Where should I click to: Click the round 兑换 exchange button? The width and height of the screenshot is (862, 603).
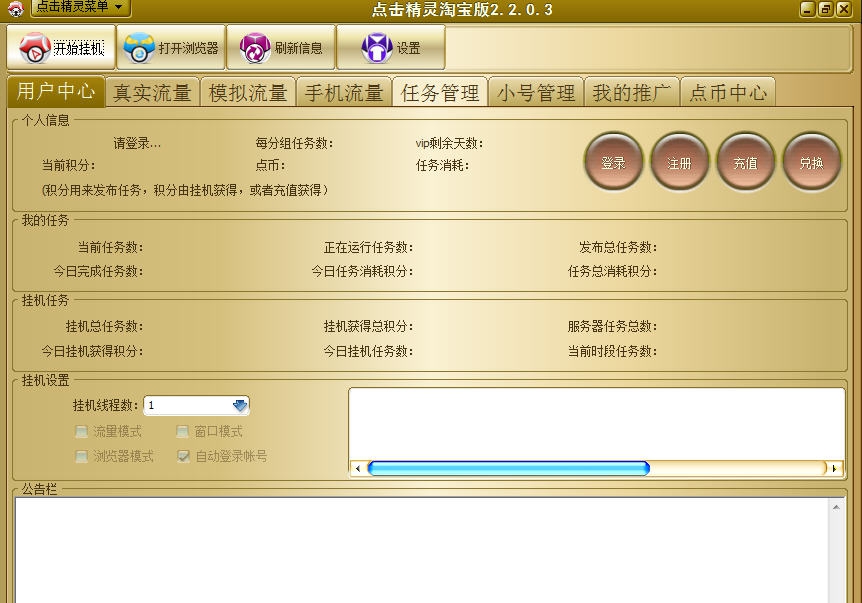(x=812, y=161)
